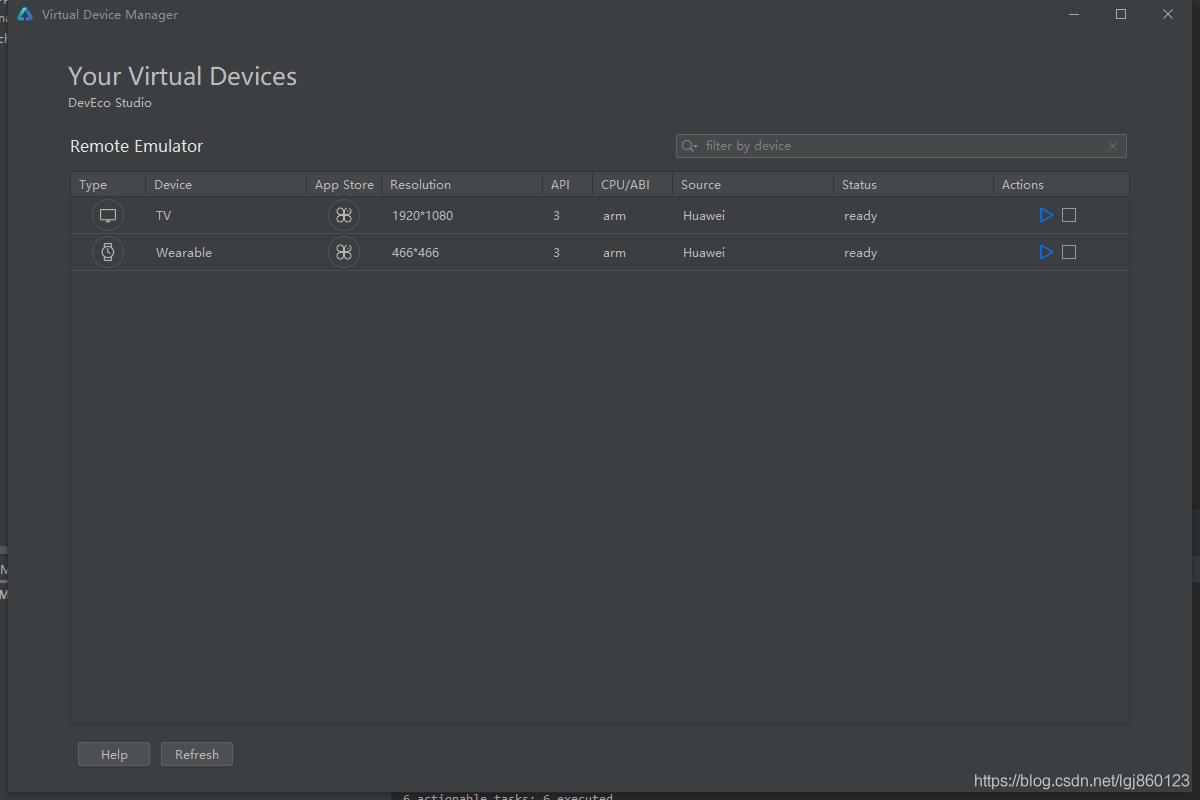Click the TV row API value 3
Viewport: 1200px width, 800px height.
click(556, 215)
